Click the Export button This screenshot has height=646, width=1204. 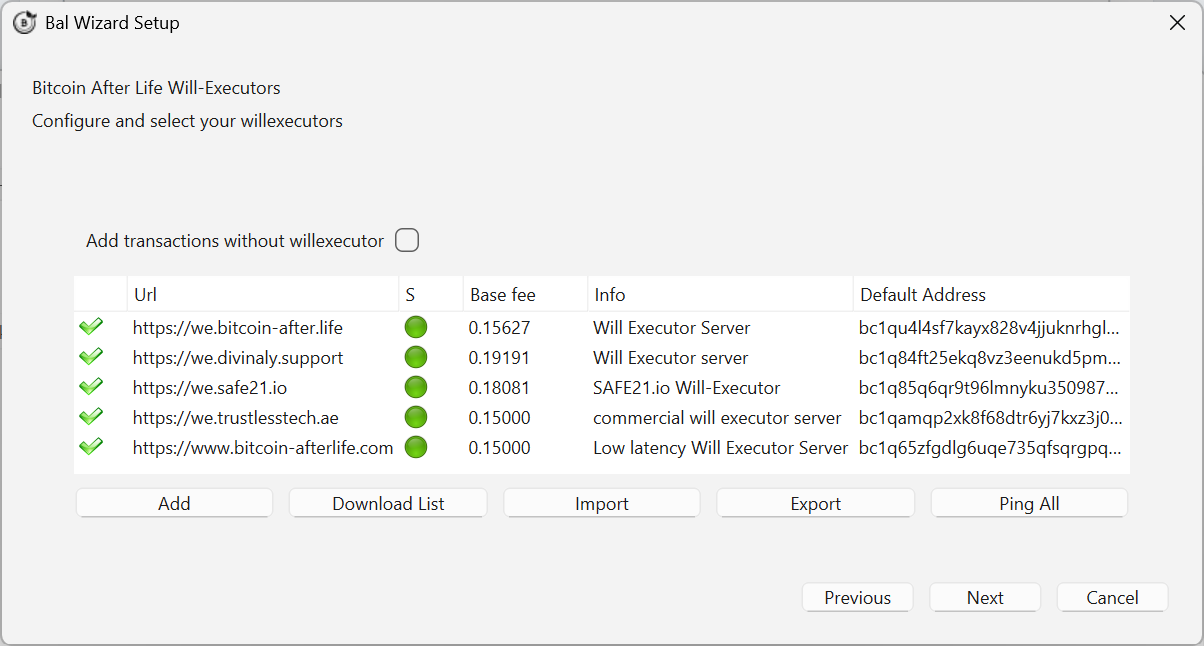(816, 503)
